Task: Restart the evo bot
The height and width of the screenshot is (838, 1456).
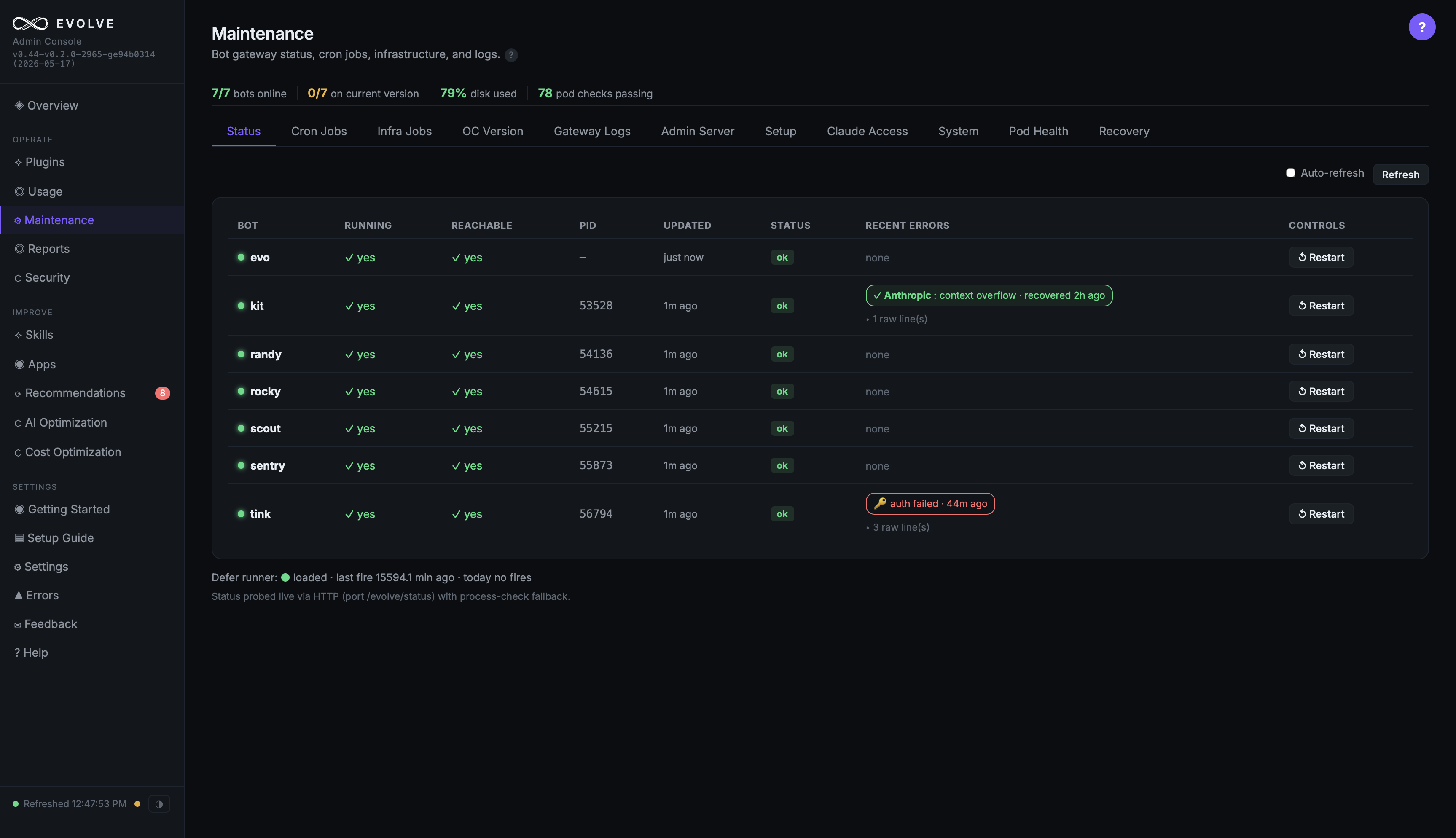Action: pos(1321,257)
